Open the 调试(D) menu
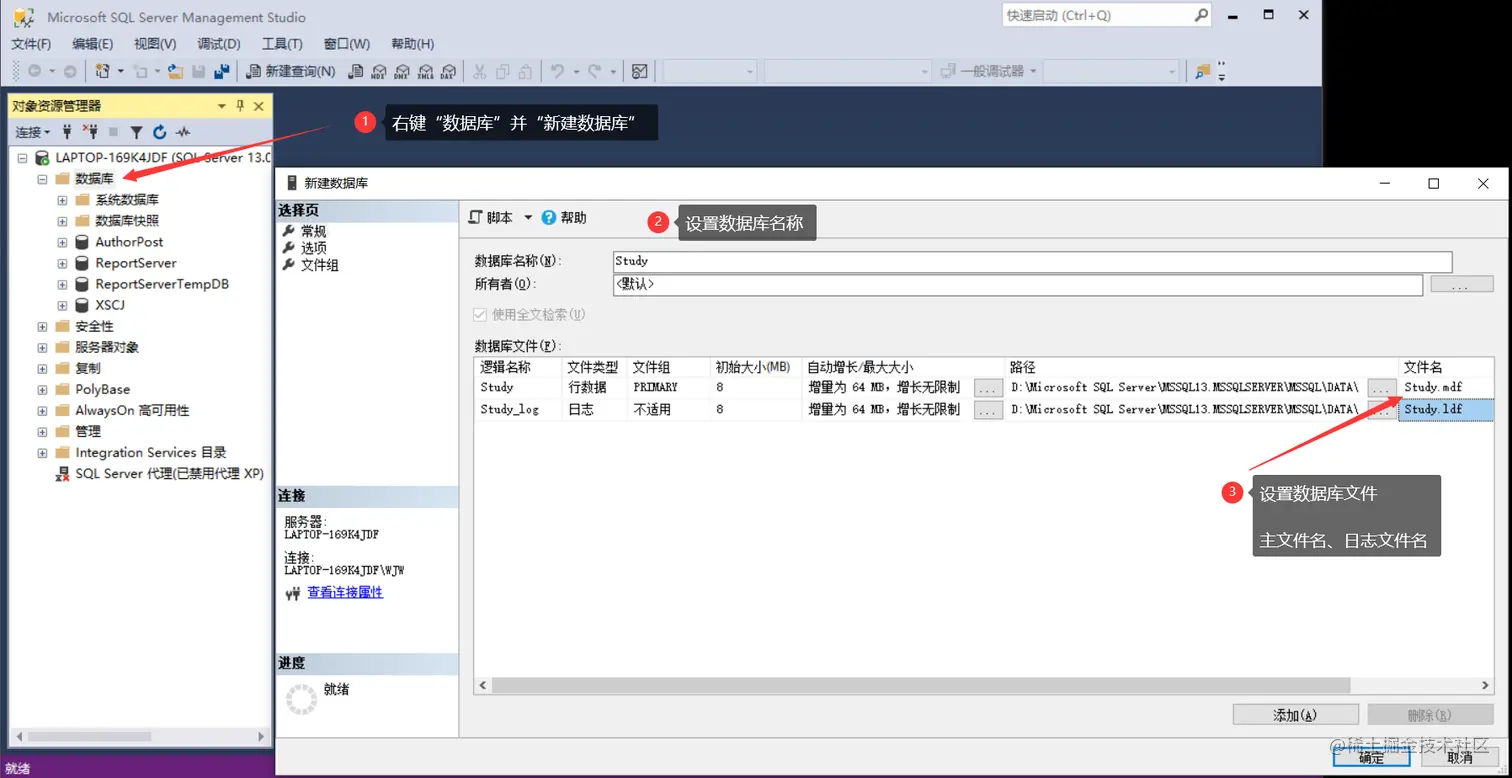The image size is (1512, 778). click(219, 44)
